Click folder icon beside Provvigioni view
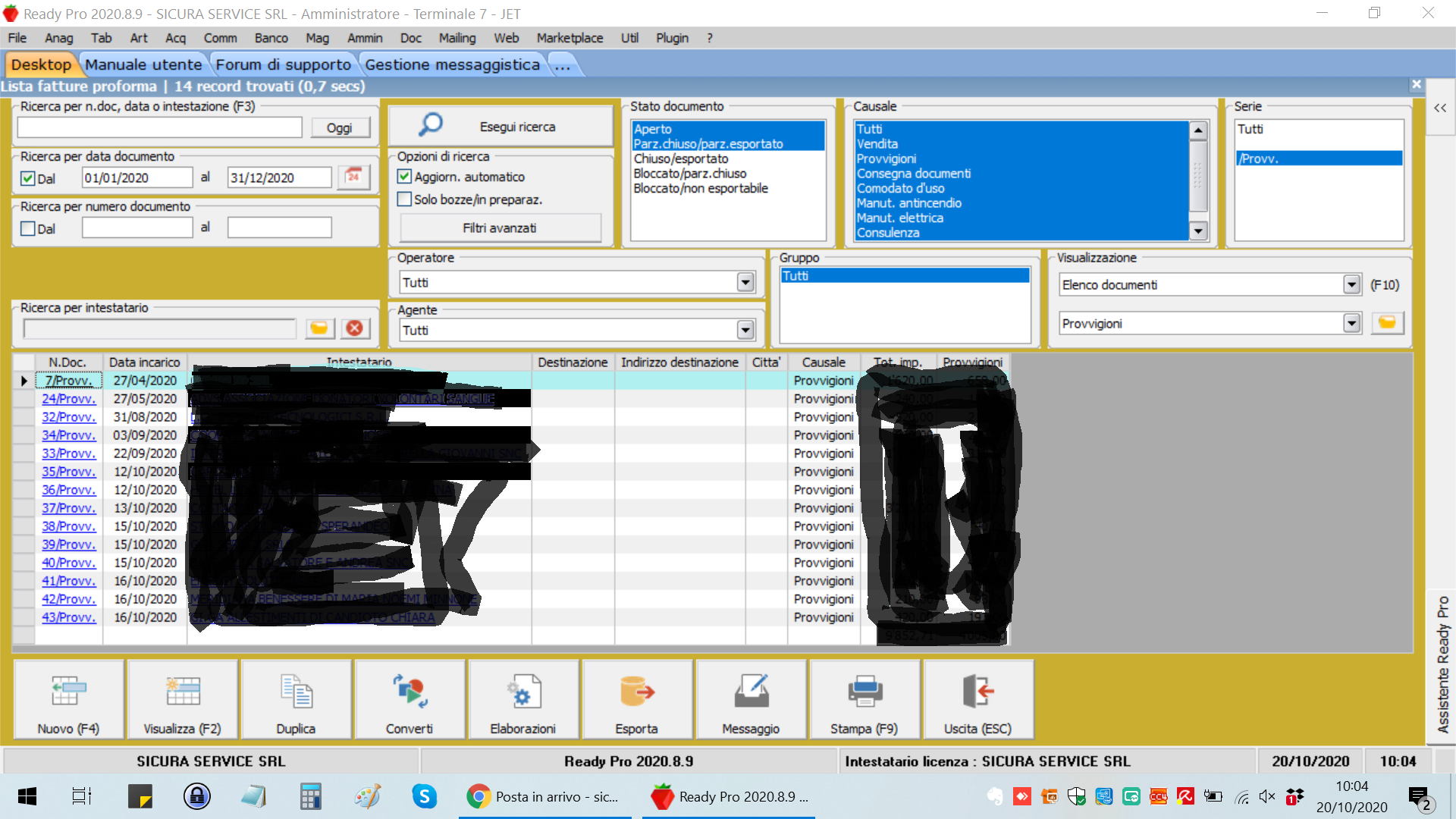This screenshot has height=819, width=1456. click(1387, 323)
